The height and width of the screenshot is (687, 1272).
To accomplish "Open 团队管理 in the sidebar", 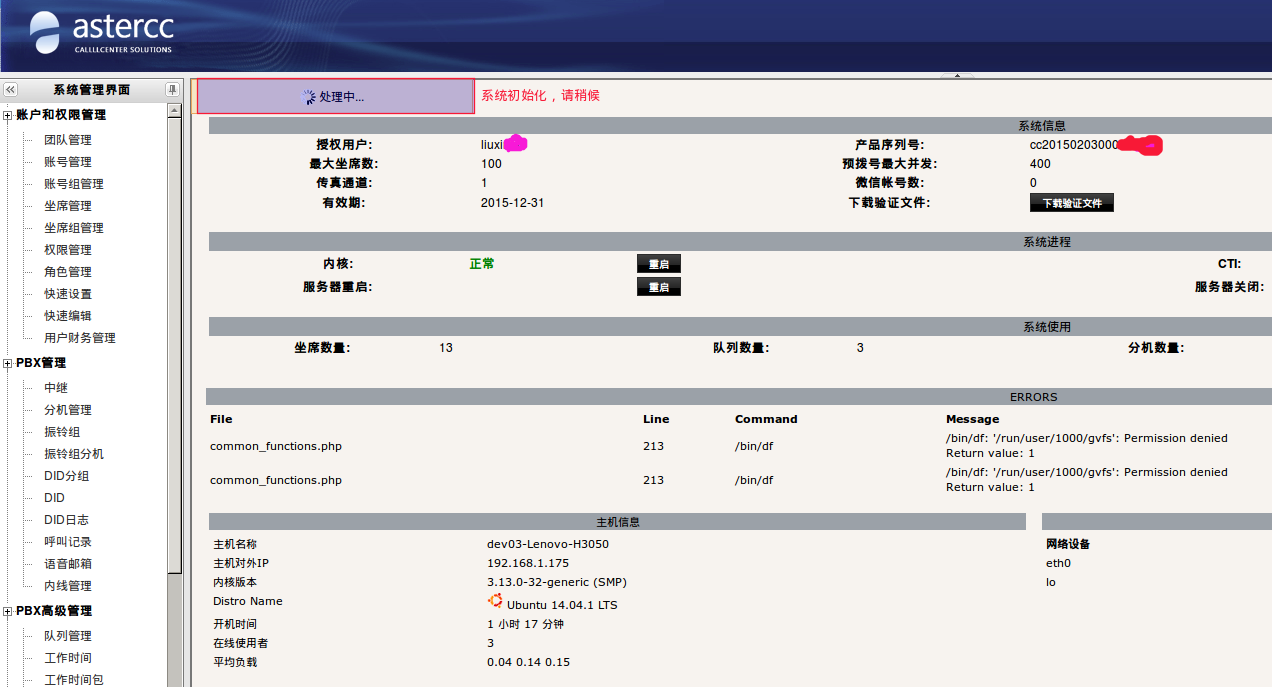I will click(x=67, y=140).
